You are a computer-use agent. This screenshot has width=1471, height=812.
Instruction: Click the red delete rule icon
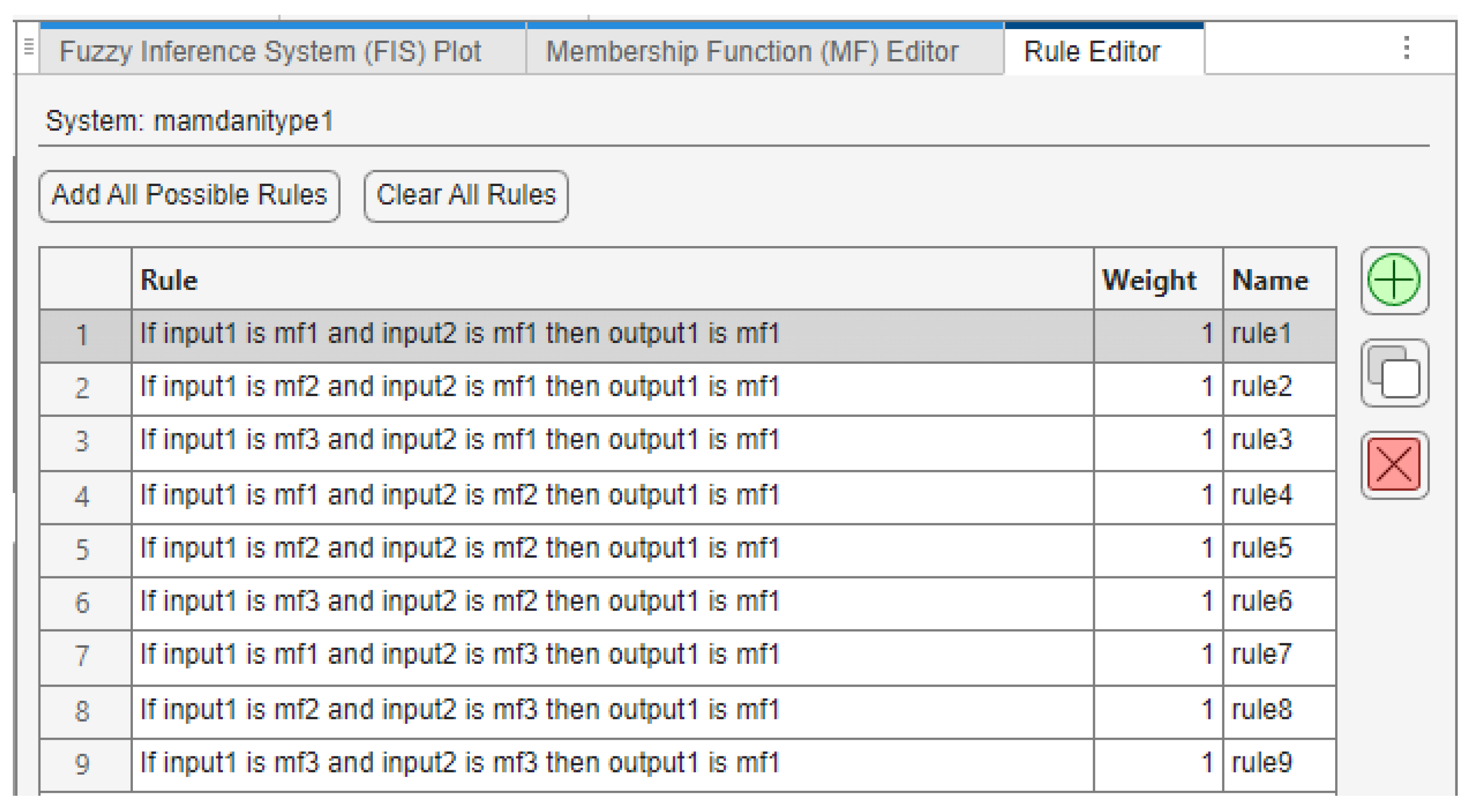1393,464
